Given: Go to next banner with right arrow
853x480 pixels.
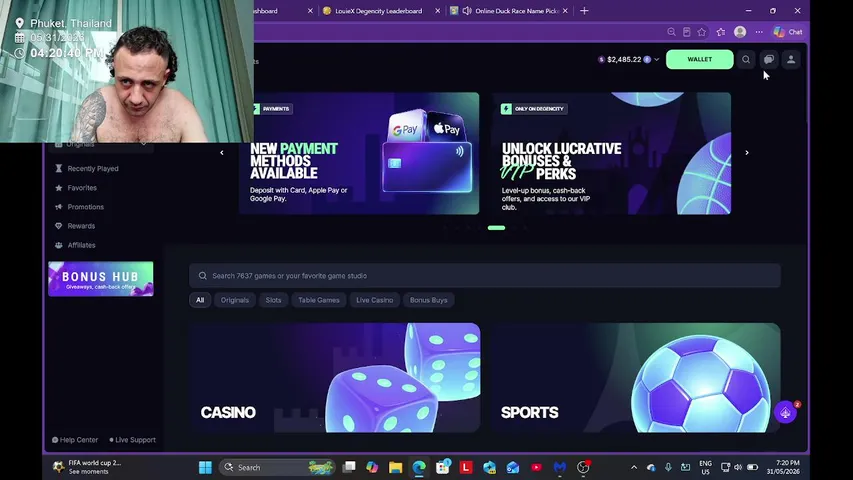Looking at the screenshot, I should 747,153.
